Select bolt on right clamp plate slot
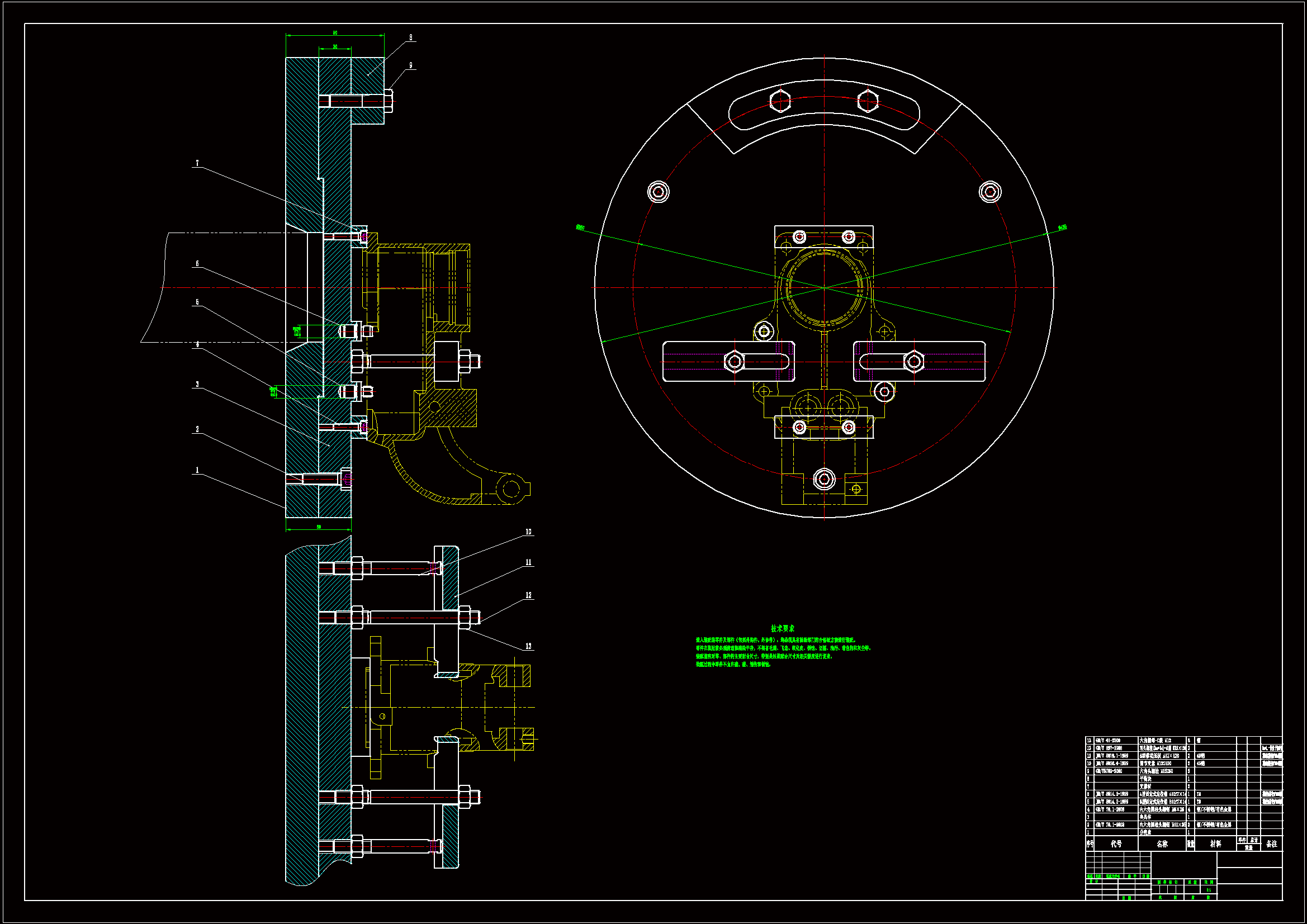 (914, 361)
